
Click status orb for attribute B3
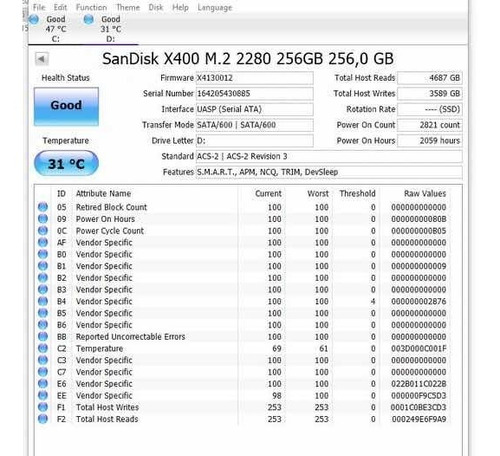pos(43,289)
